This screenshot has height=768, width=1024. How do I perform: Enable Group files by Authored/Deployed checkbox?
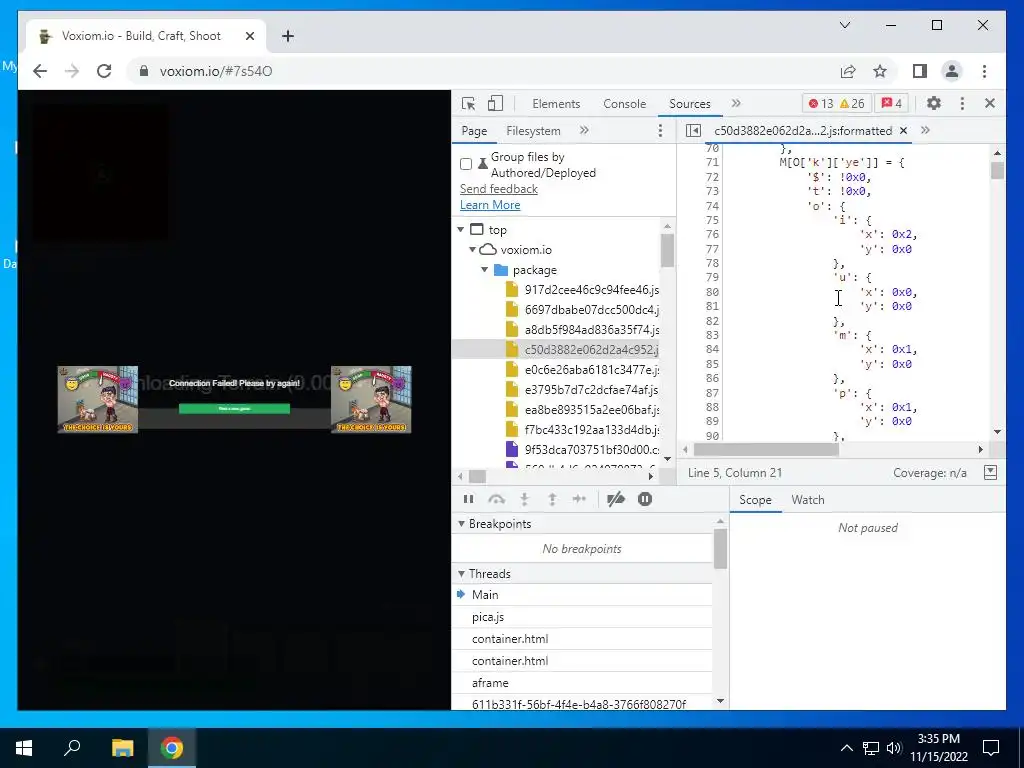click(466, 164)
